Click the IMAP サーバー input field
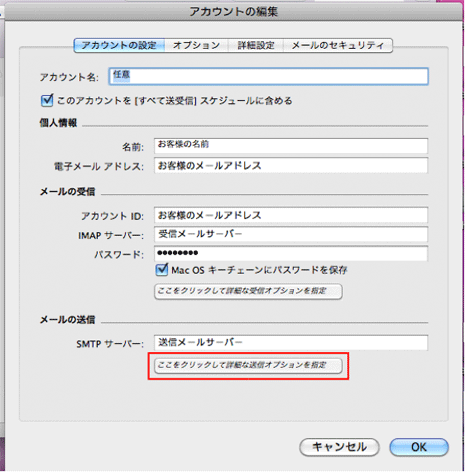The width and height of the screenshot is (465, 472). coord(291,234)
